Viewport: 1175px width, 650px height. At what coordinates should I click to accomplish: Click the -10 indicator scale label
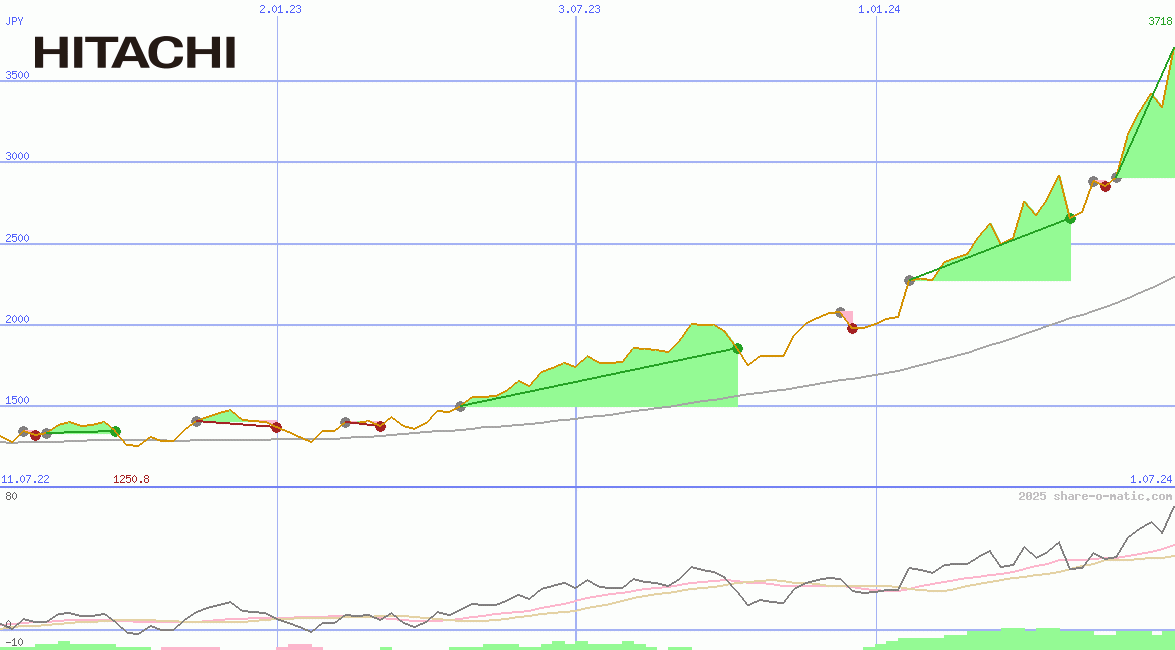pyautogui.click(x=14, y=643)
